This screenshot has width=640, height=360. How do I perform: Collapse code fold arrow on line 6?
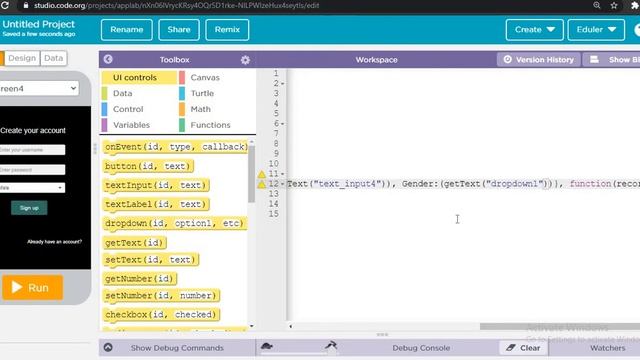(x=282, y=124)
